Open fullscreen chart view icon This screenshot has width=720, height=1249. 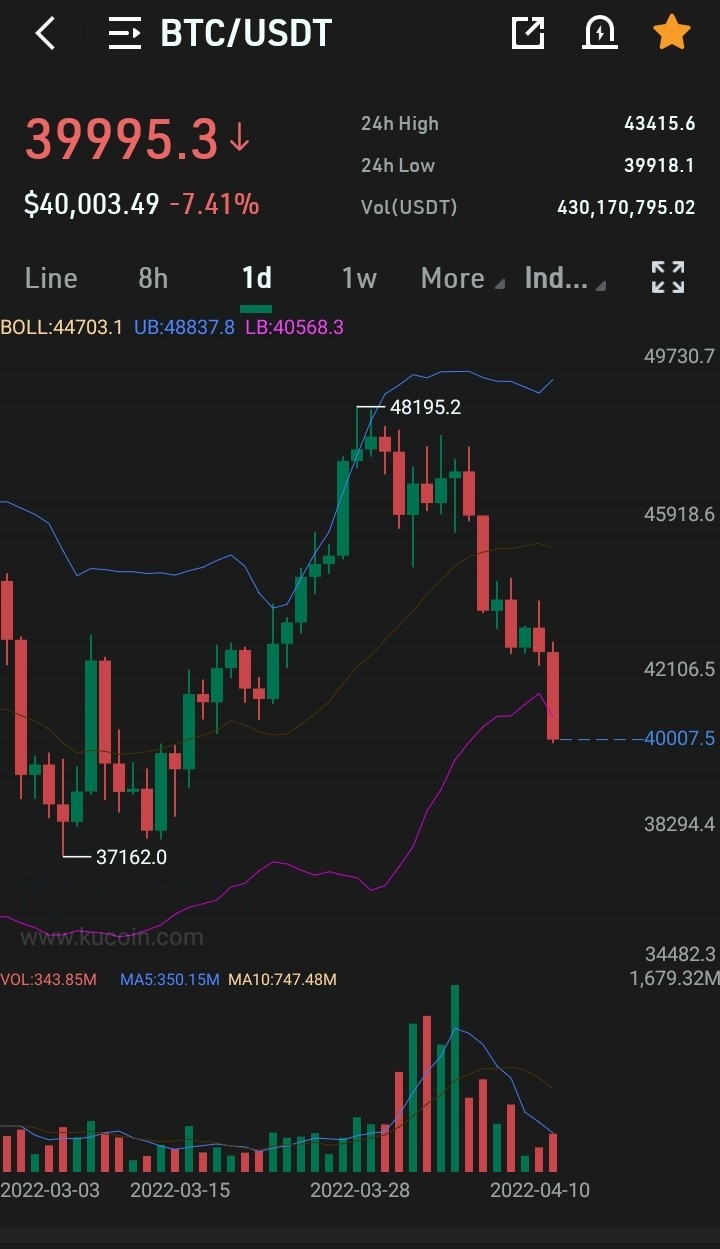(668, 277)
